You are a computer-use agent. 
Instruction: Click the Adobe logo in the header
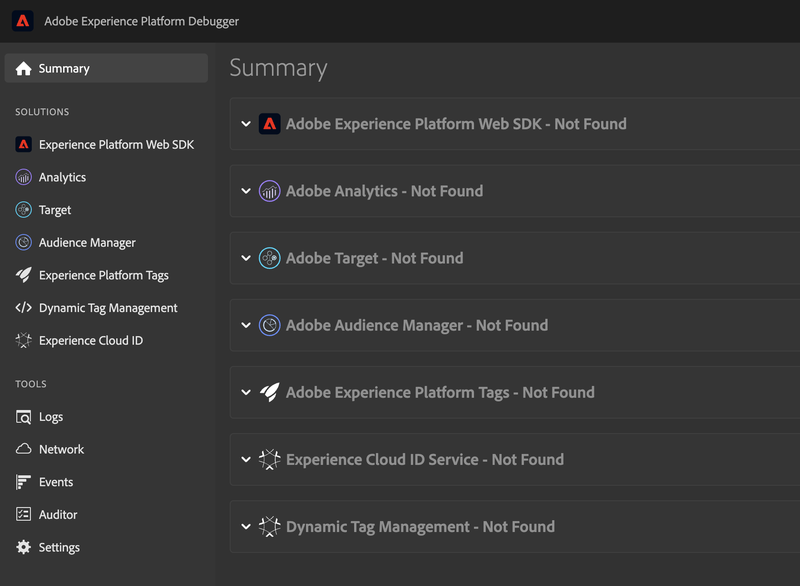pos(22,21)
